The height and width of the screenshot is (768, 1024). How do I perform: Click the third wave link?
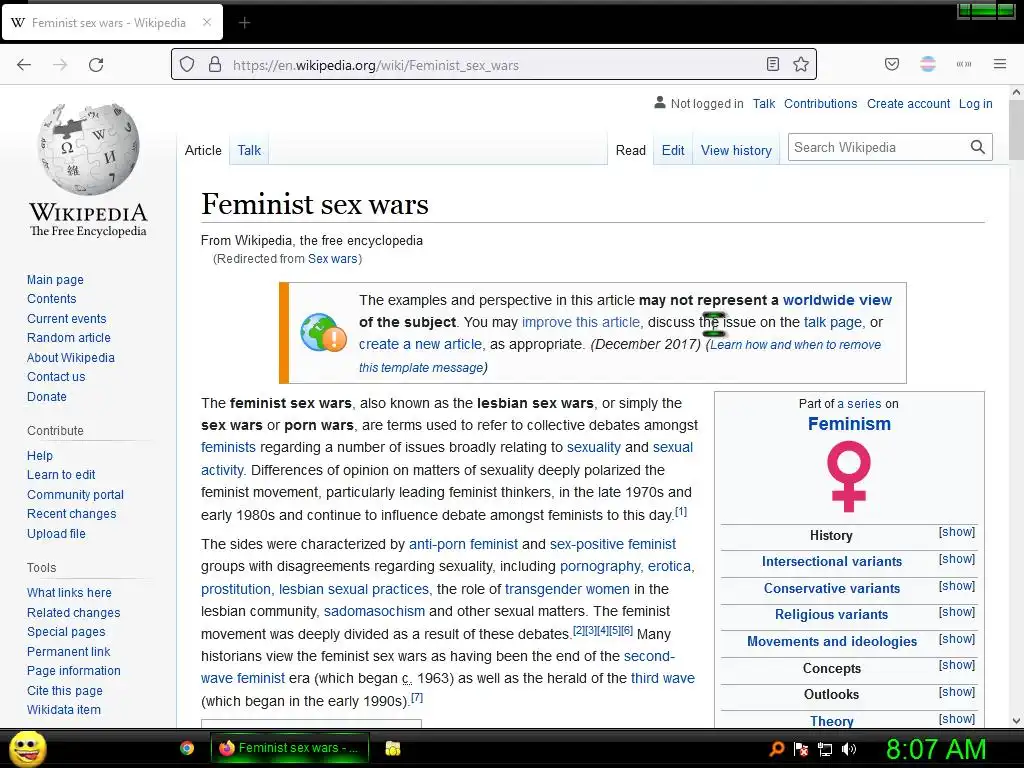[x=662, y=678]
